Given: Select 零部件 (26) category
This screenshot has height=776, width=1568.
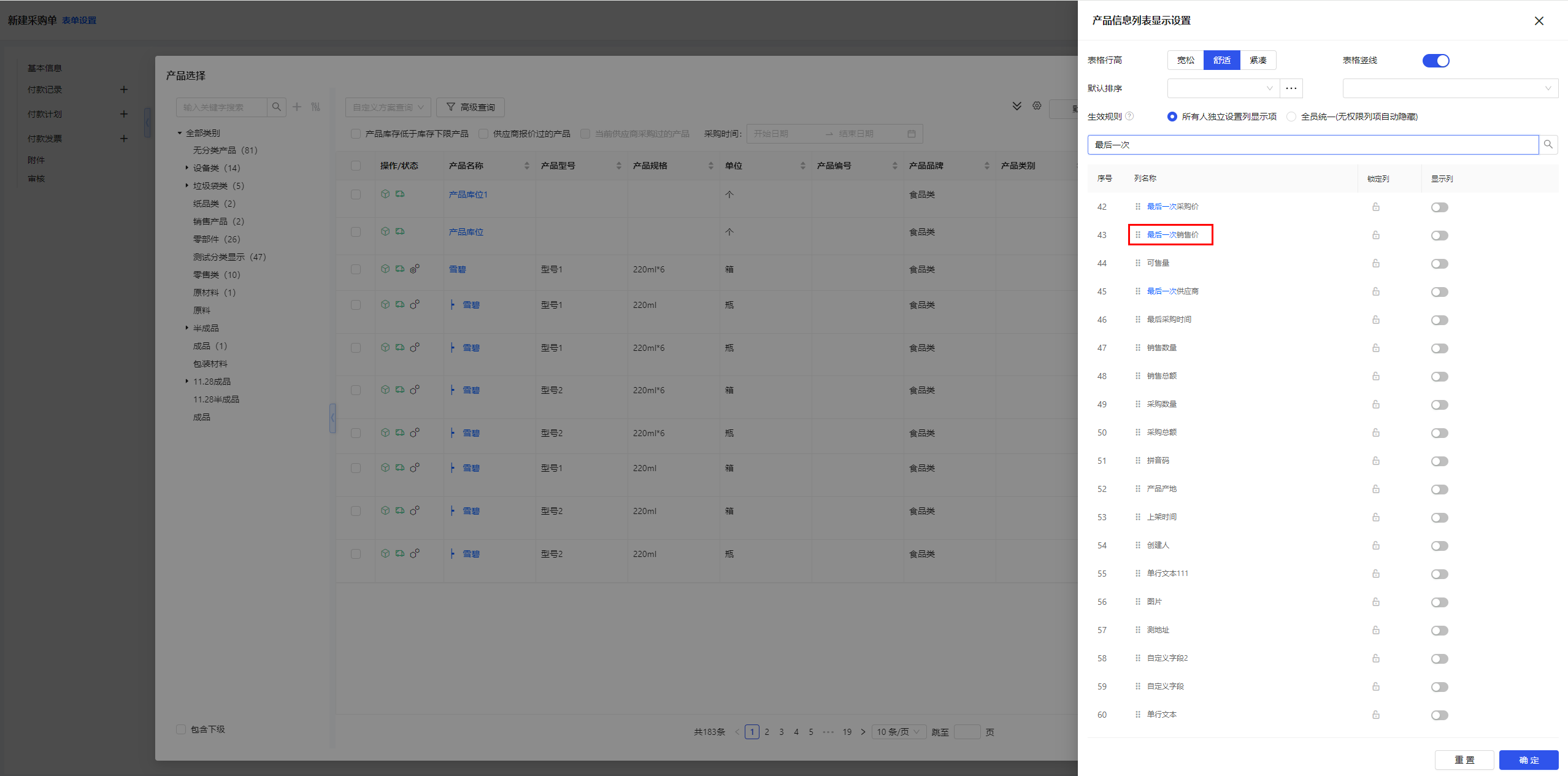Looking at the screenshot, I should click(x=217, y=239).
